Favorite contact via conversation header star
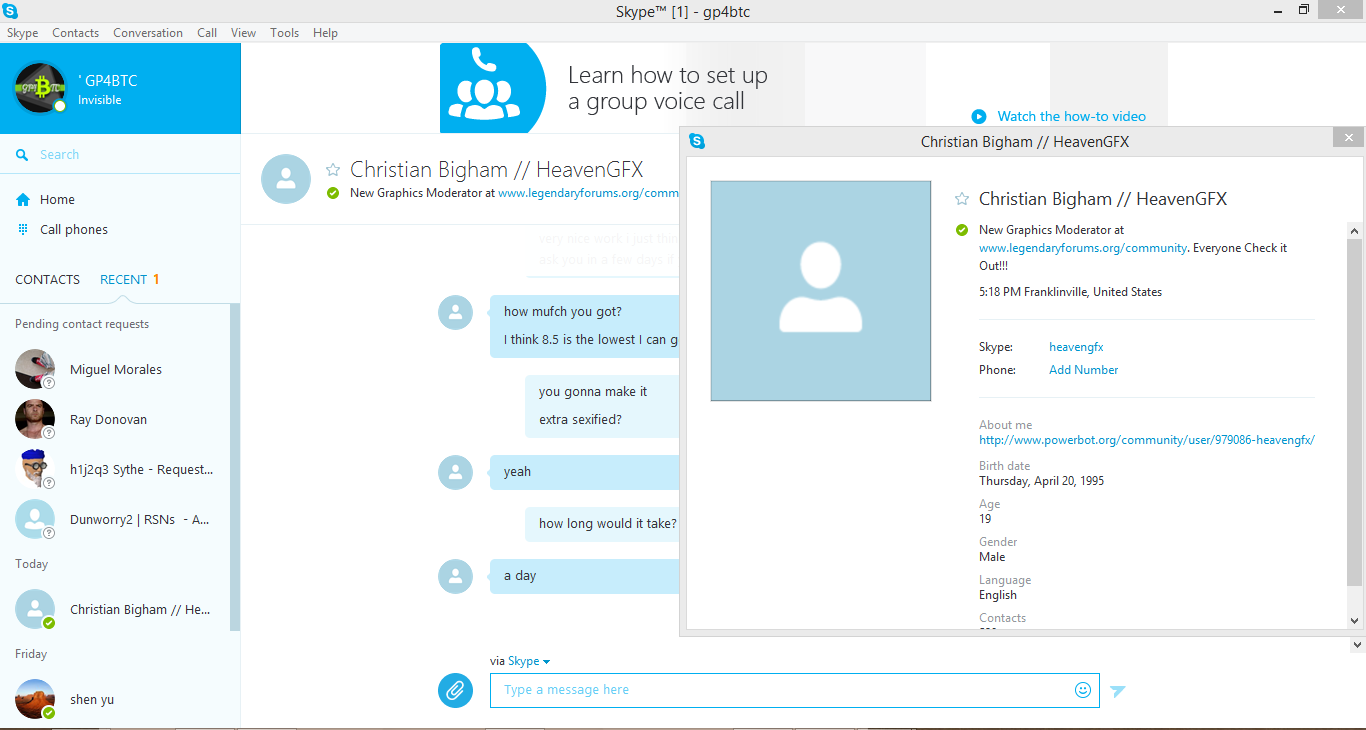 (x=333, y=170)
